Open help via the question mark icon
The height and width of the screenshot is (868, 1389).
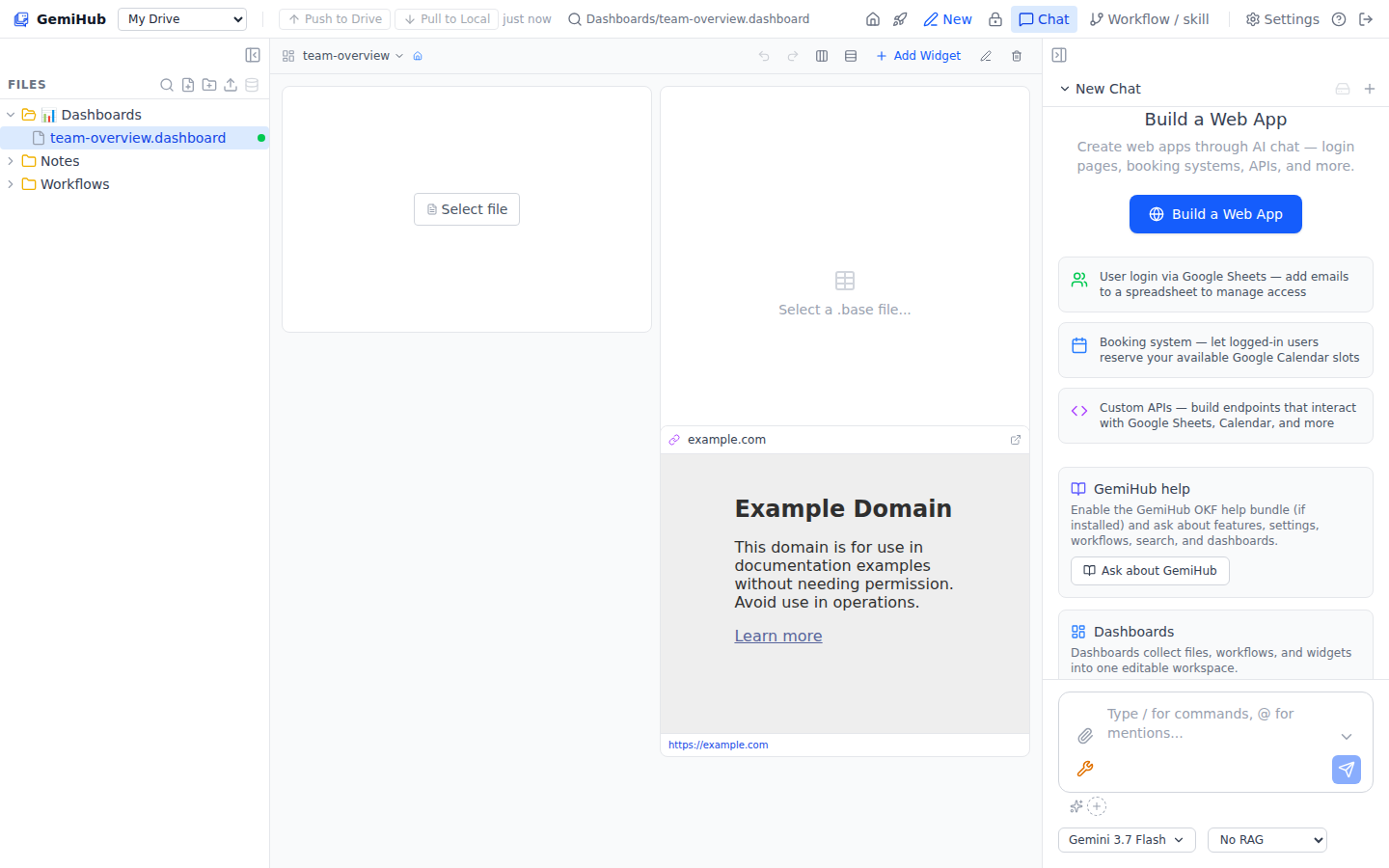[1339, 19]
